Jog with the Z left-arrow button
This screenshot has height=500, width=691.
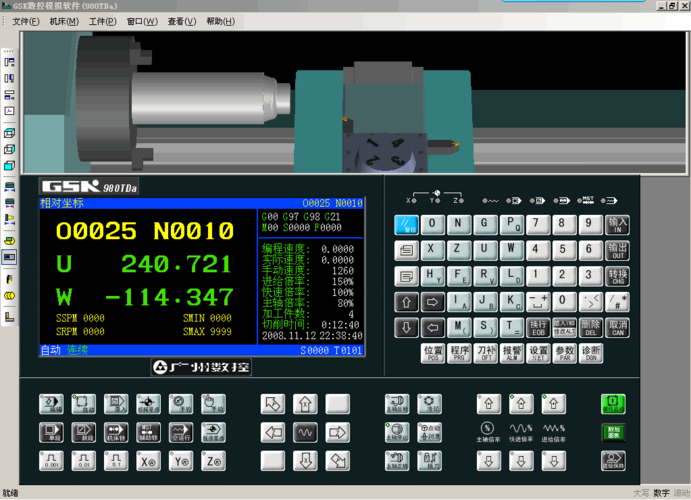tap(273, 433)
